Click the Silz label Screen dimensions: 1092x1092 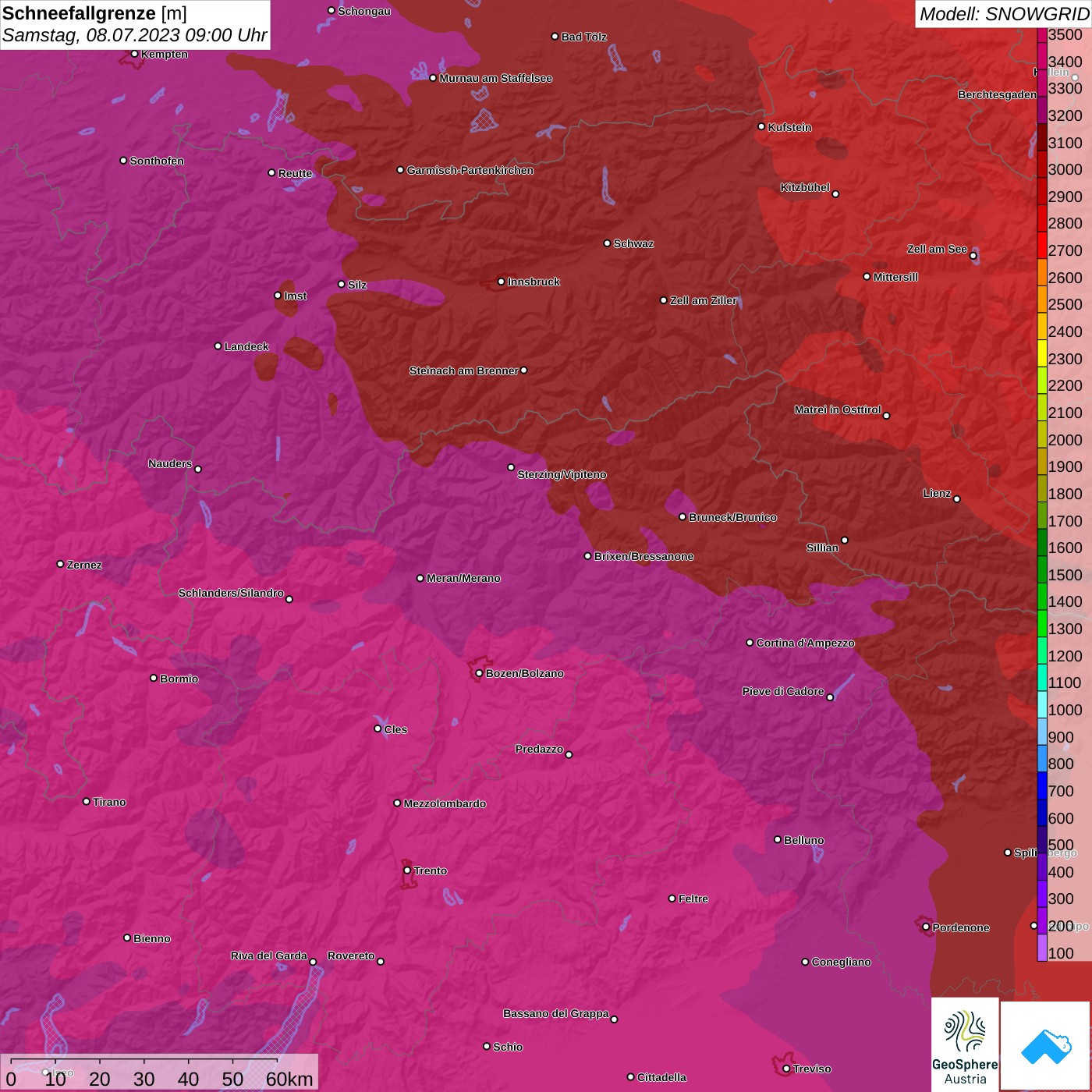point(356,285)
